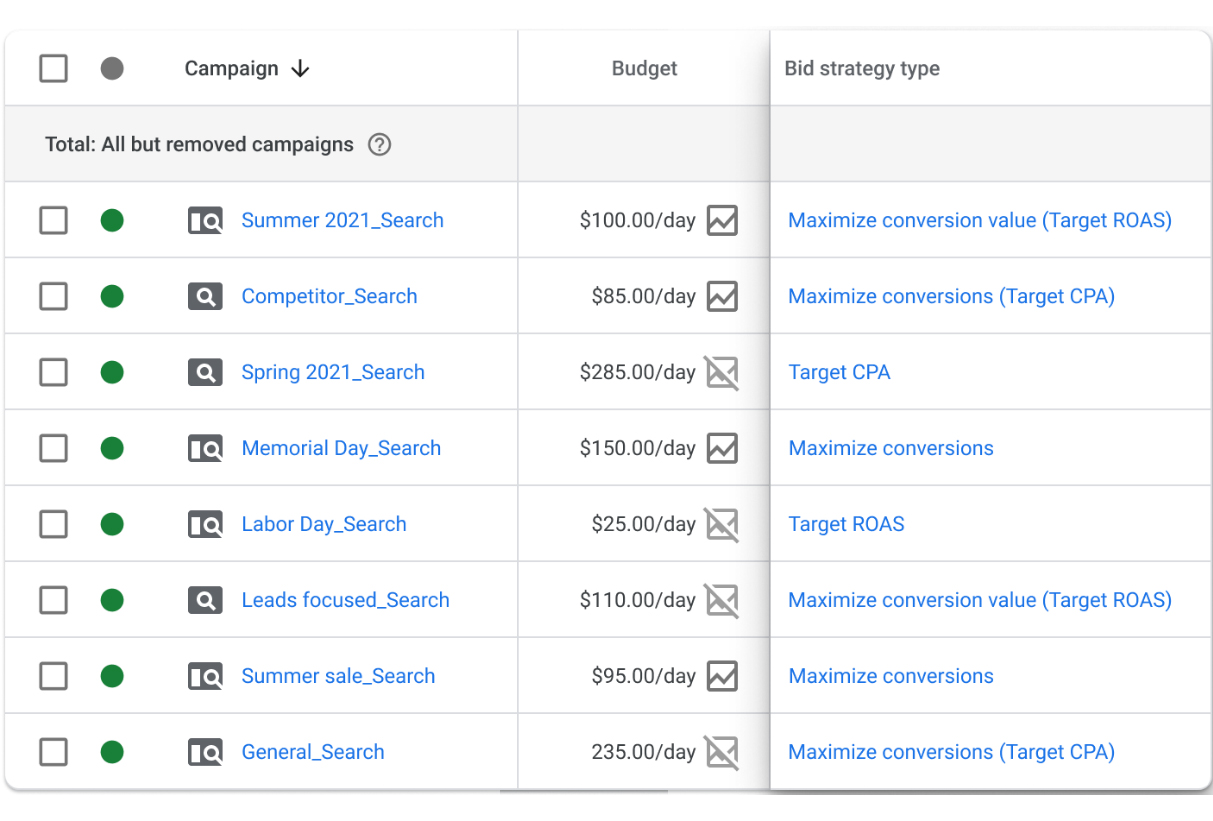Select the General_Search row checkbox

point(53,752)
